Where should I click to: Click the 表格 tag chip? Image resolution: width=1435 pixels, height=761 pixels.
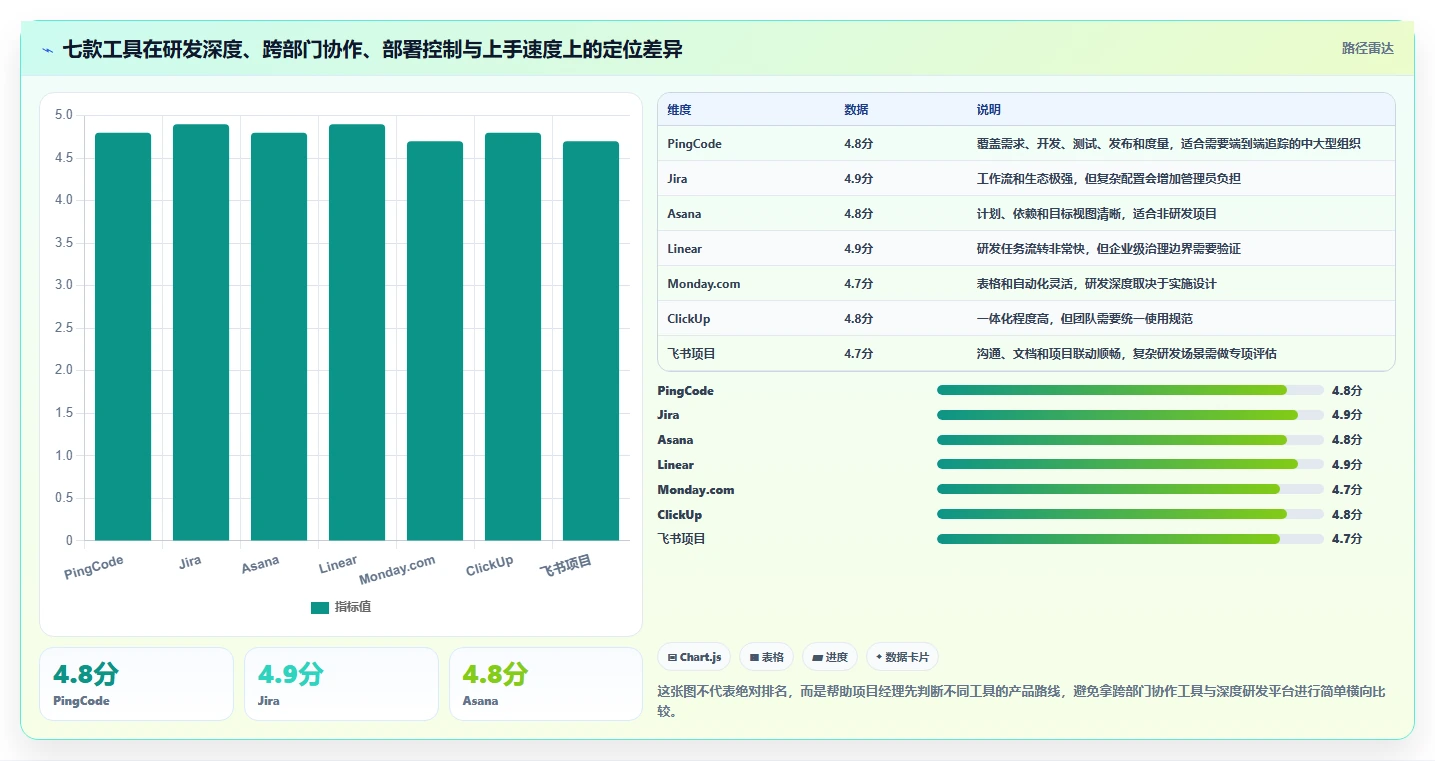click(766, 657)
